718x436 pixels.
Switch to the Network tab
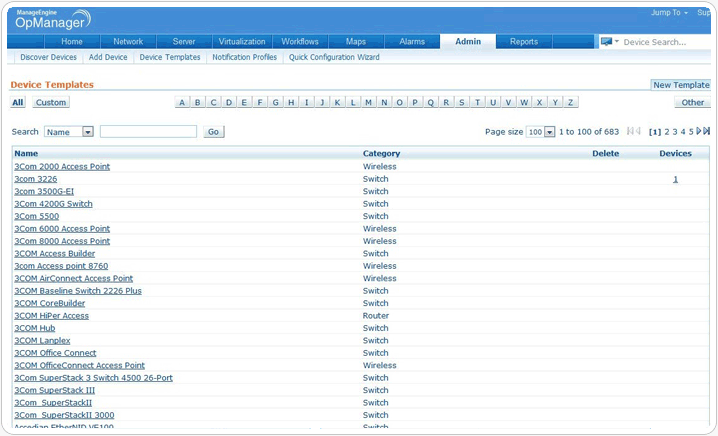[x=128, y=42]
